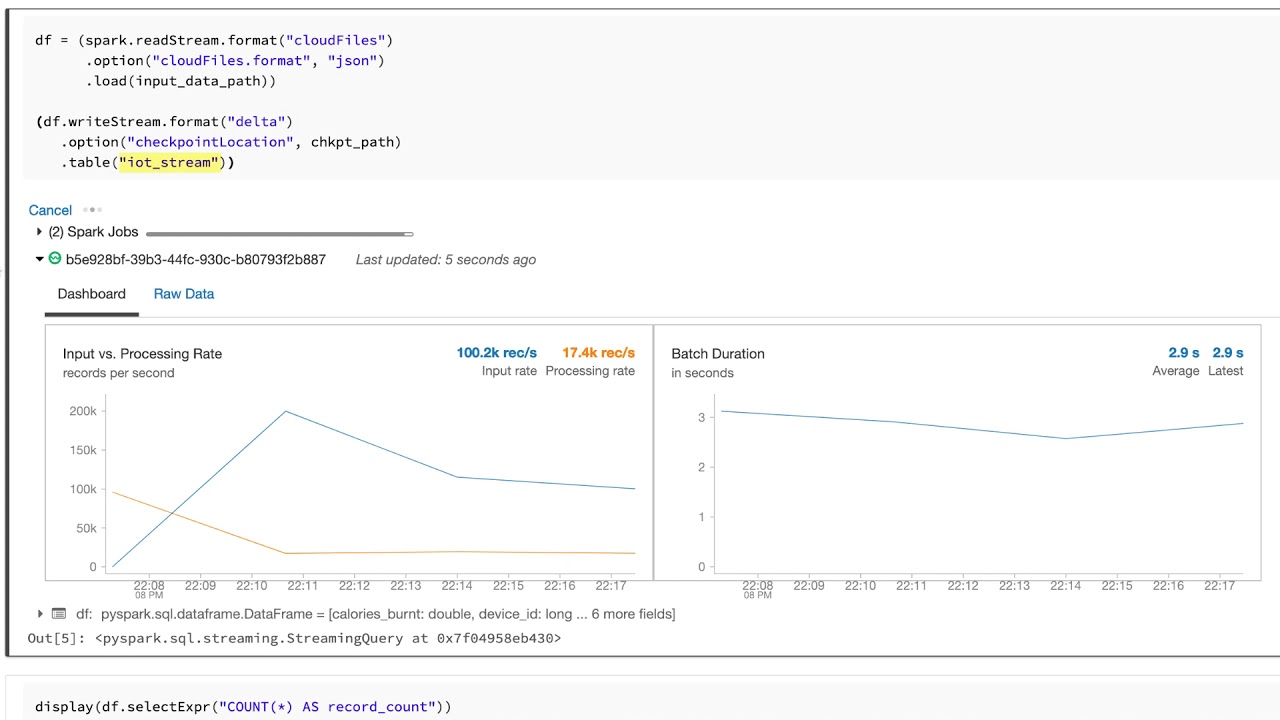Image resolution: width=1280 pixels, height=720 pixels.
Task: Click the streaming query ID b5e928bf-39b3-44fc-930c-b80793f2b887
Action: pyautogui.click(x=196, y=259)
